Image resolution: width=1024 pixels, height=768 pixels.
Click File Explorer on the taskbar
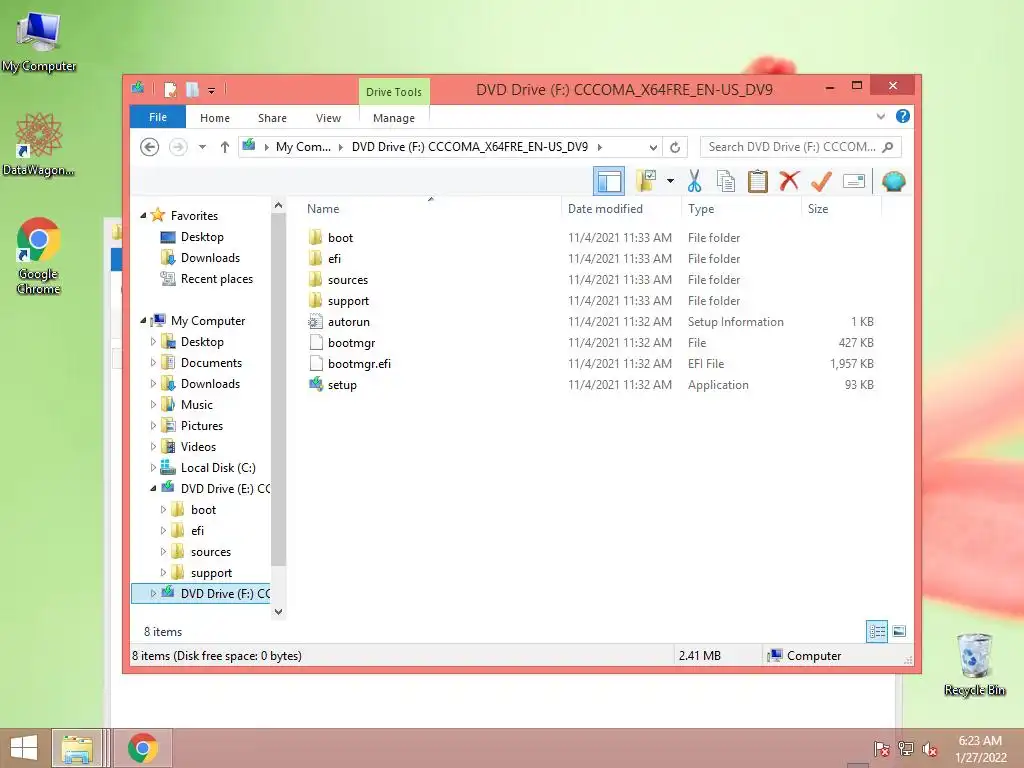point(76,748)
